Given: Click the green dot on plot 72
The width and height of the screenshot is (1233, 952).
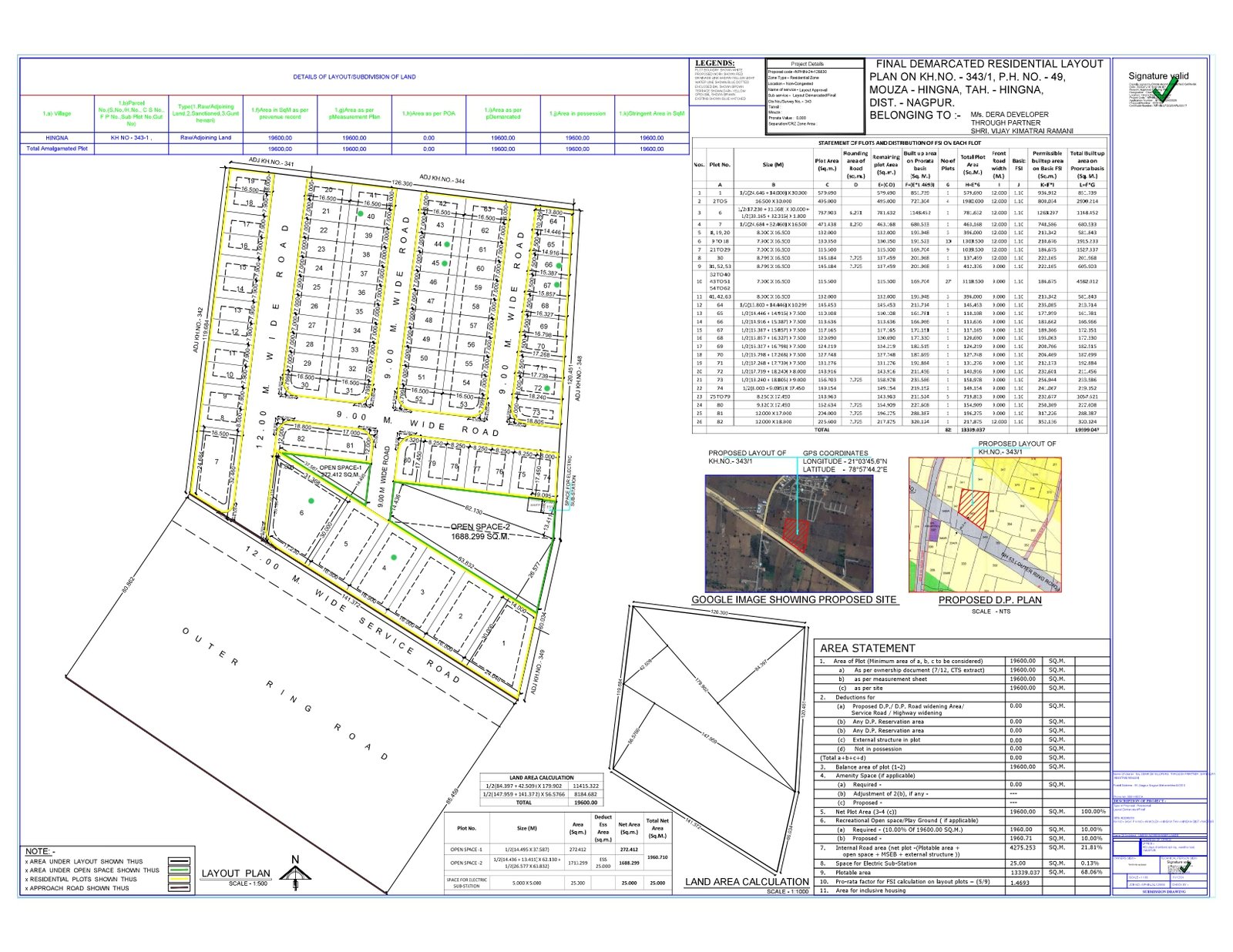Looking at the screenshot, I should pos(546,388).
